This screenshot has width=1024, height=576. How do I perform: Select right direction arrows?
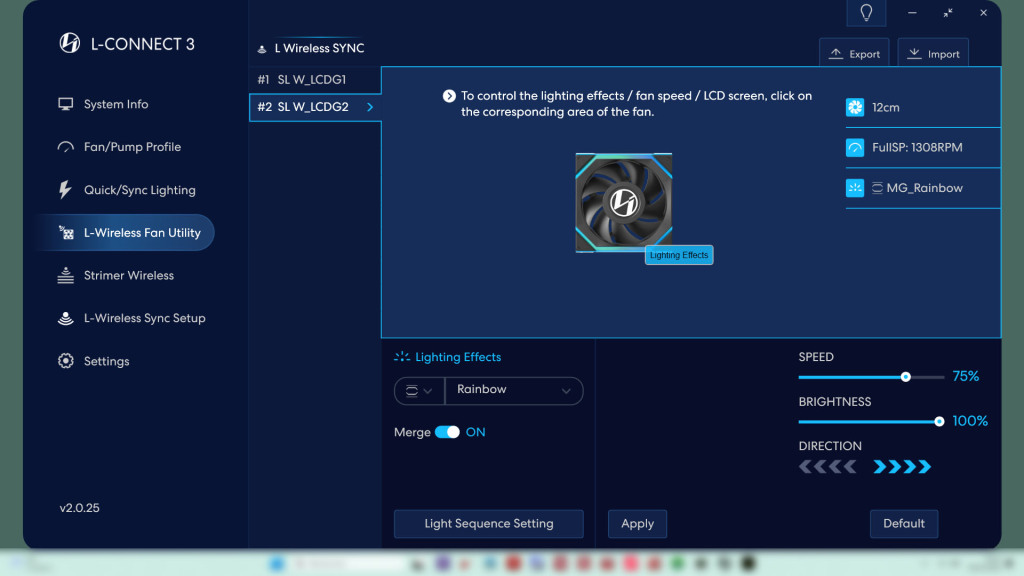[902, 467]
